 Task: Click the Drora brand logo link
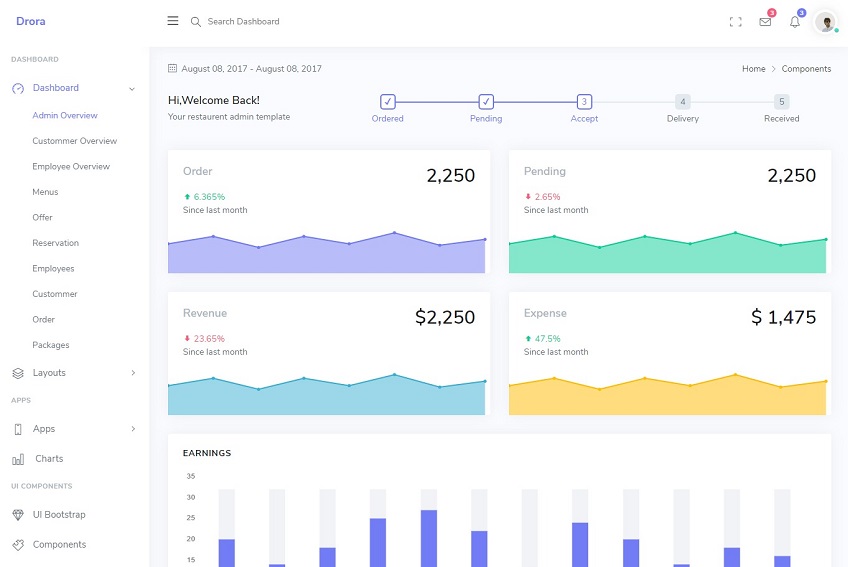31,21
